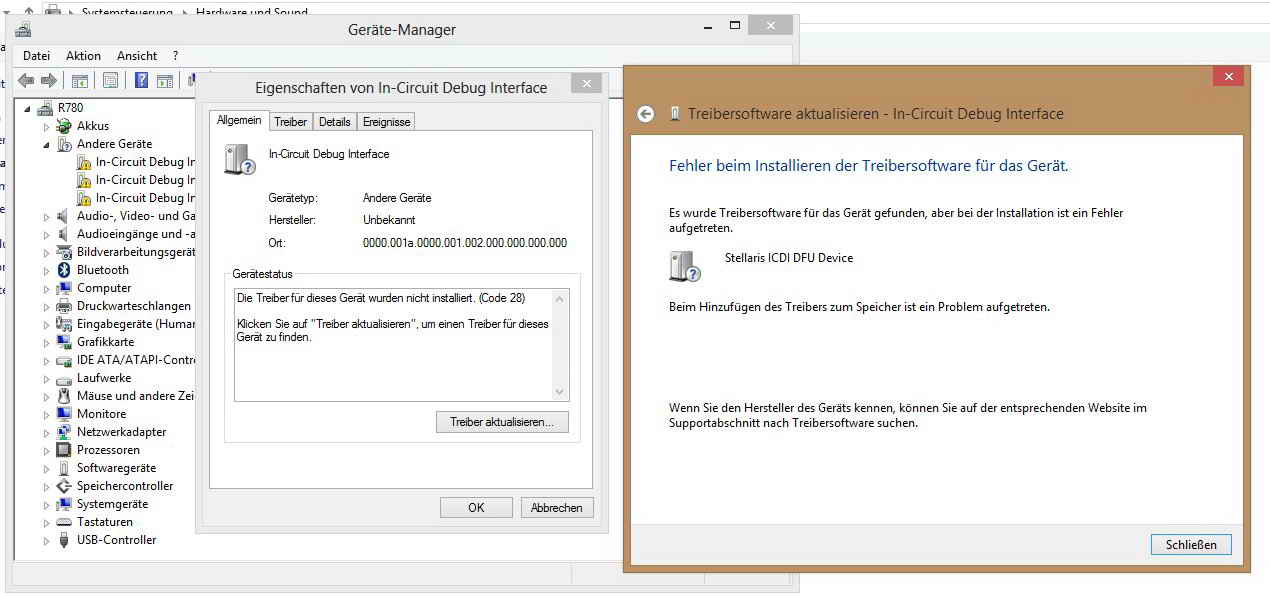Screen dimensions: 1270x596
Task: Click the Netzwerkadapter icon in the tree
Action: [64, 432]
